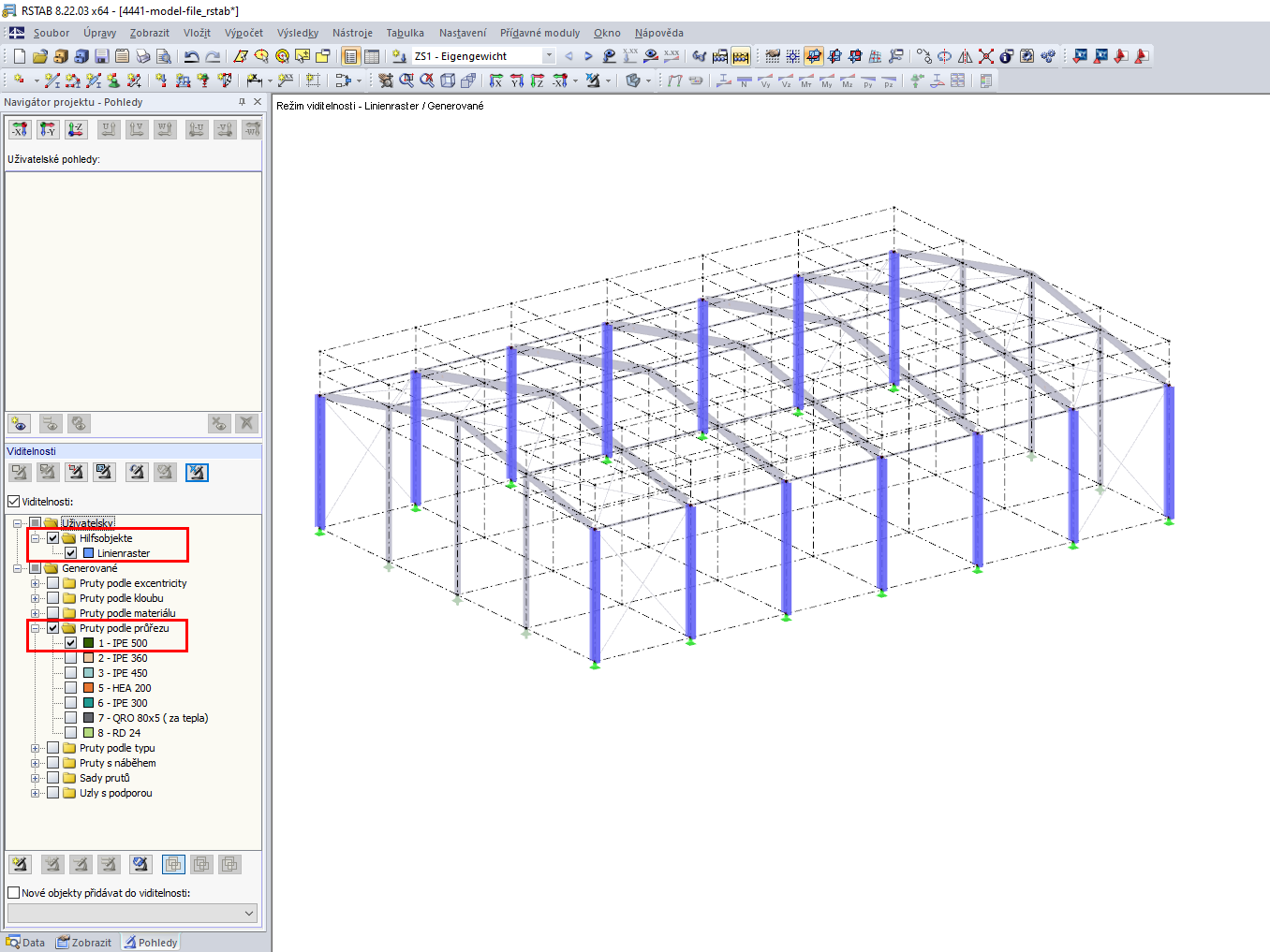Create a new model with the blank page icon

click(19, 56)
